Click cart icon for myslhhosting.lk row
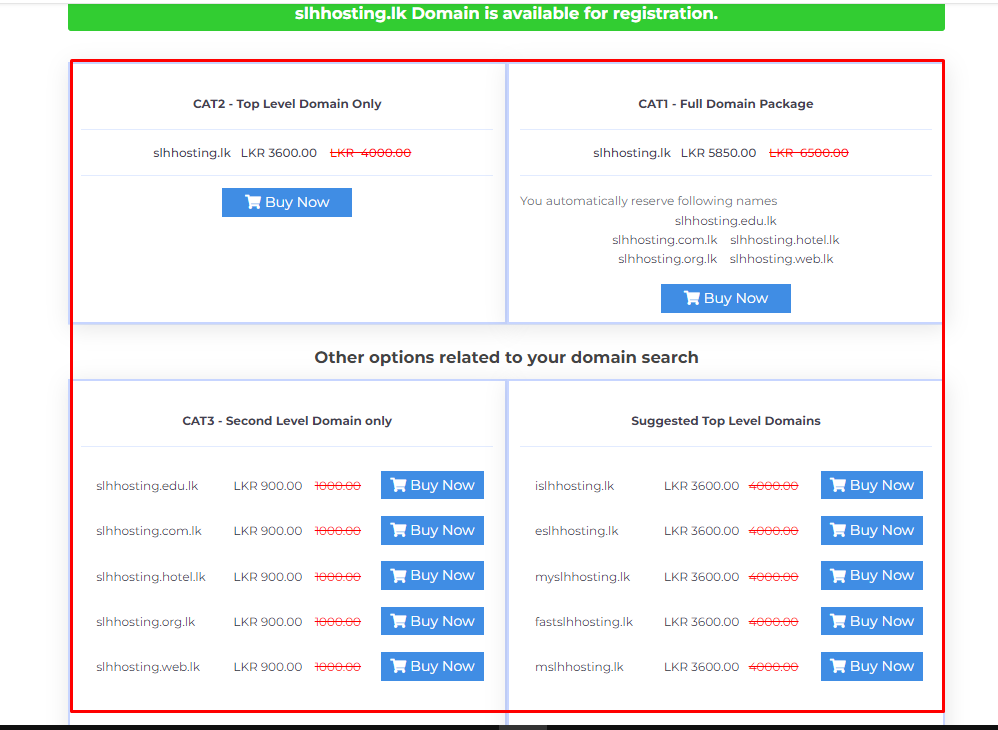998x730 pixels. pyautogui.click(x=838, y=575)
